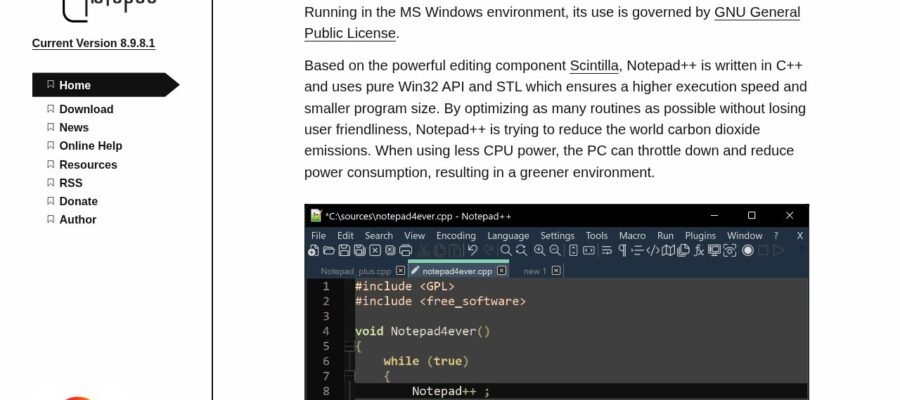Open the Author sidebar link
Screen dimensions: 900x400
pos(77,220)
